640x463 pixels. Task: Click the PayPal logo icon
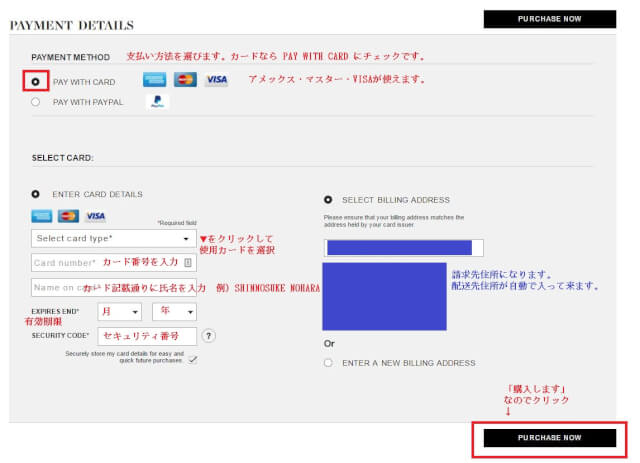(158, 102)
